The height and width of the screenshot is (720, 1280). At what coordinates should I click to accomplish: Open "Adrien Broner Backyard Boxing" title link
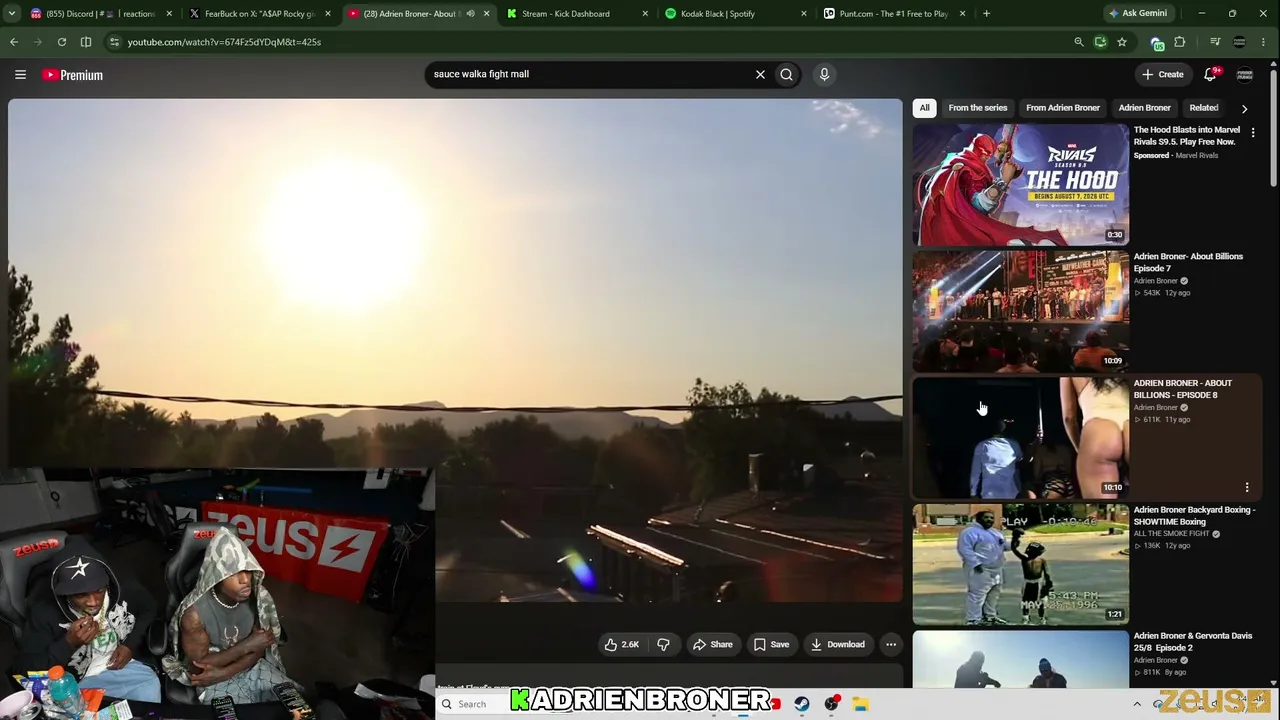1194,515
